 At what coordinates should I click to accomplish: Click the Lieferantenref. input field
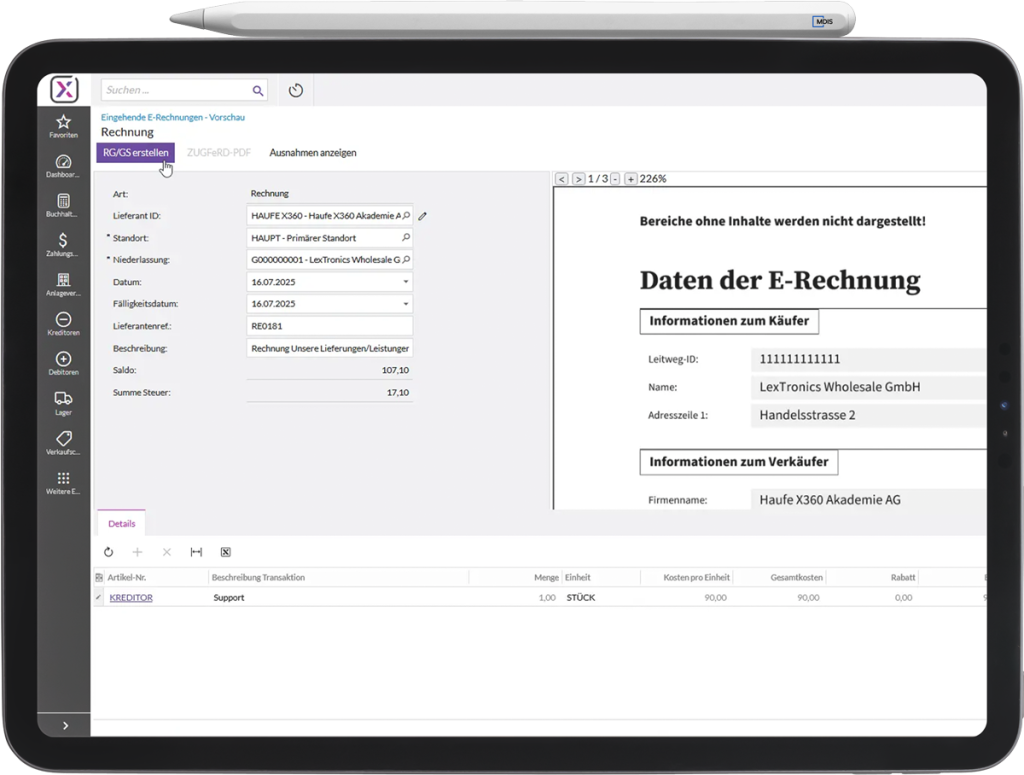click(329, 326)
